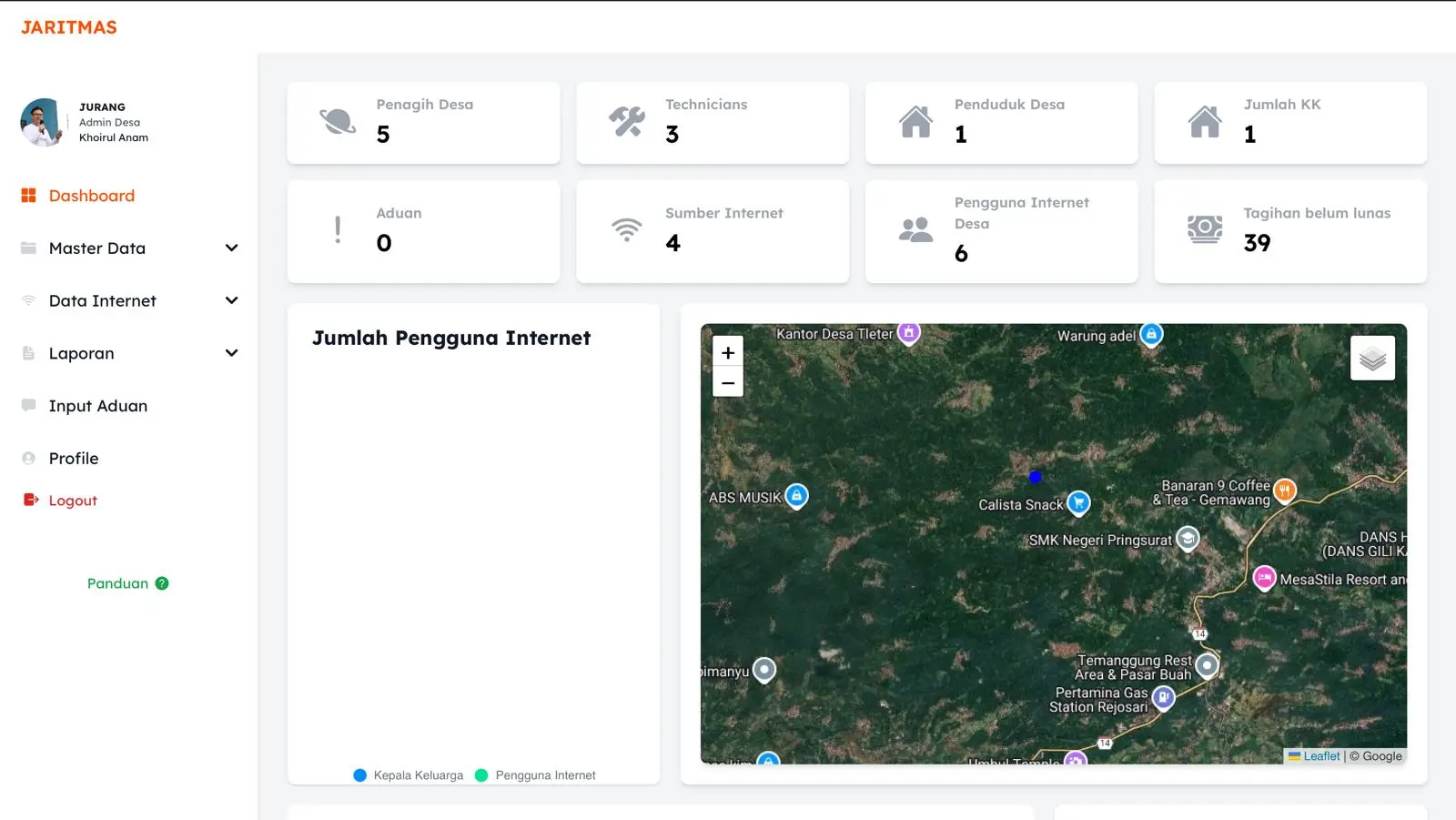Click the map zoom out minus button
The width and height of the screenshot is (1456, 820).
click(x=728, y=383)
